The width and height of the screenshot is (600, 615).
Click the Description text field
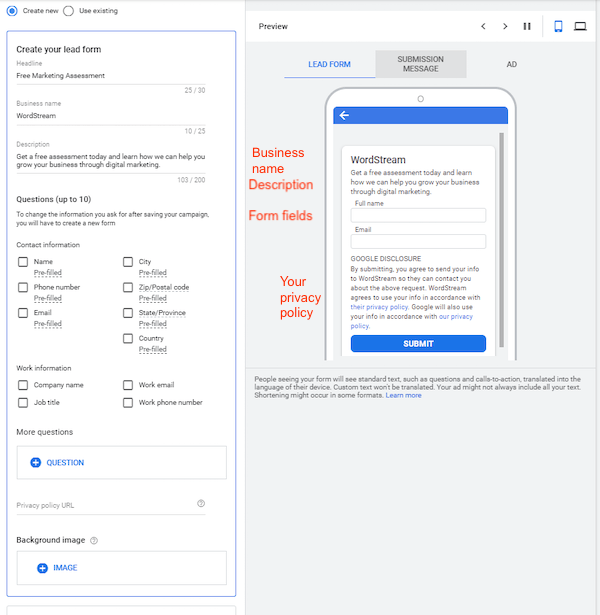click(x=111, y=160)
